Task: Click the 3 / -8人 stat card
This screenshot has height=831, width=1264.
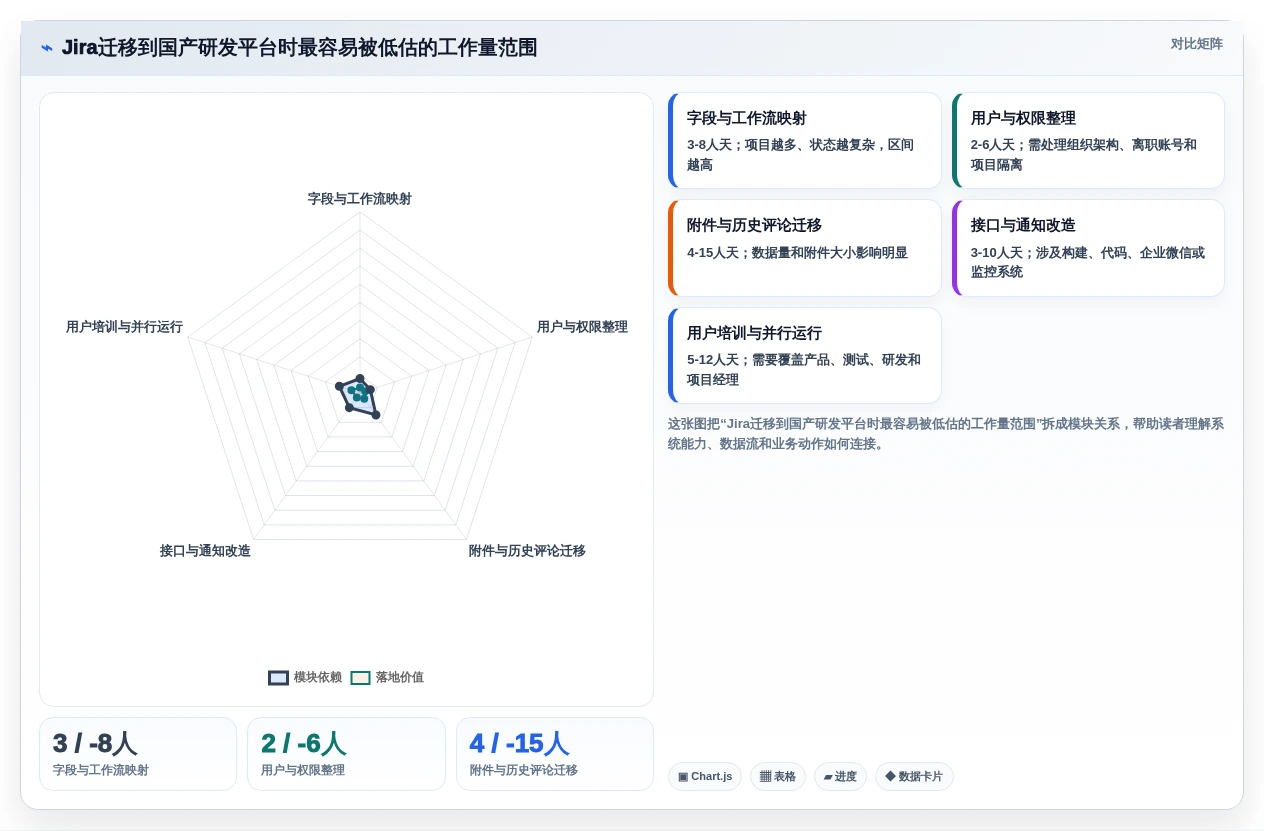Action: (138, 754)
